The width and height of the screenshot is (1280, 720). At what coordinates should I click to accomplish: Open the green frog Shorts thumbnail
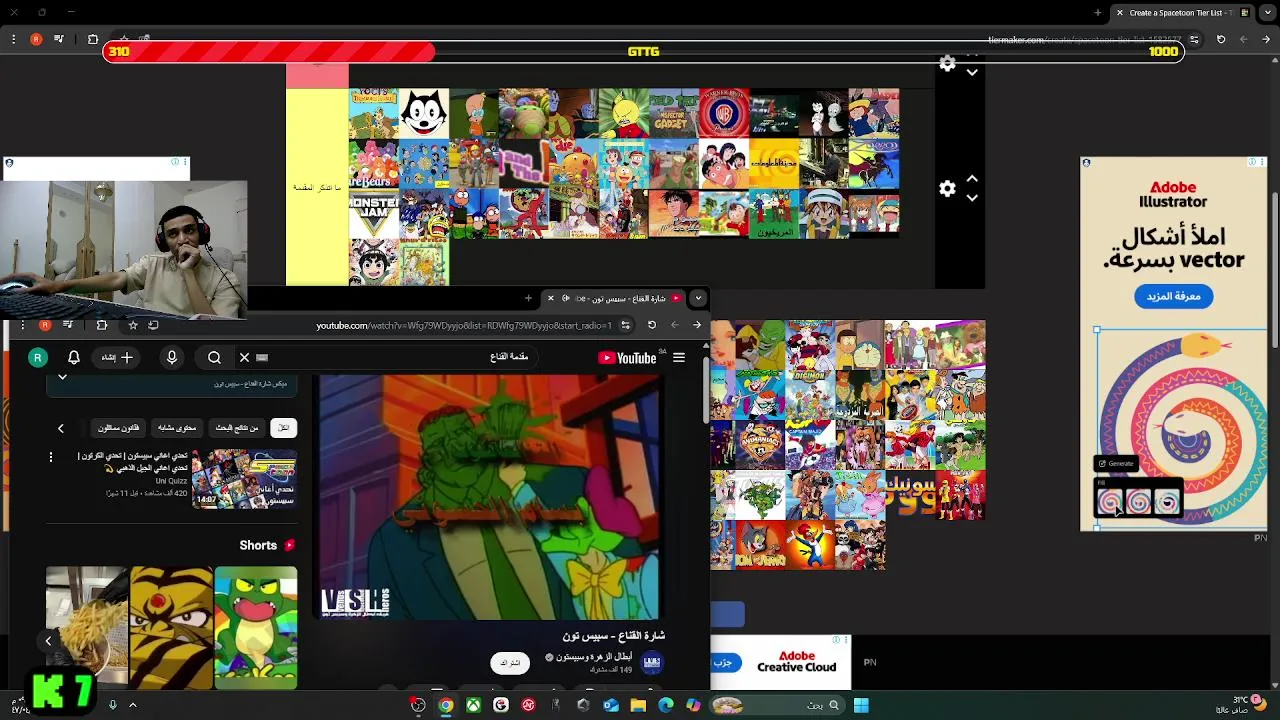256,628
